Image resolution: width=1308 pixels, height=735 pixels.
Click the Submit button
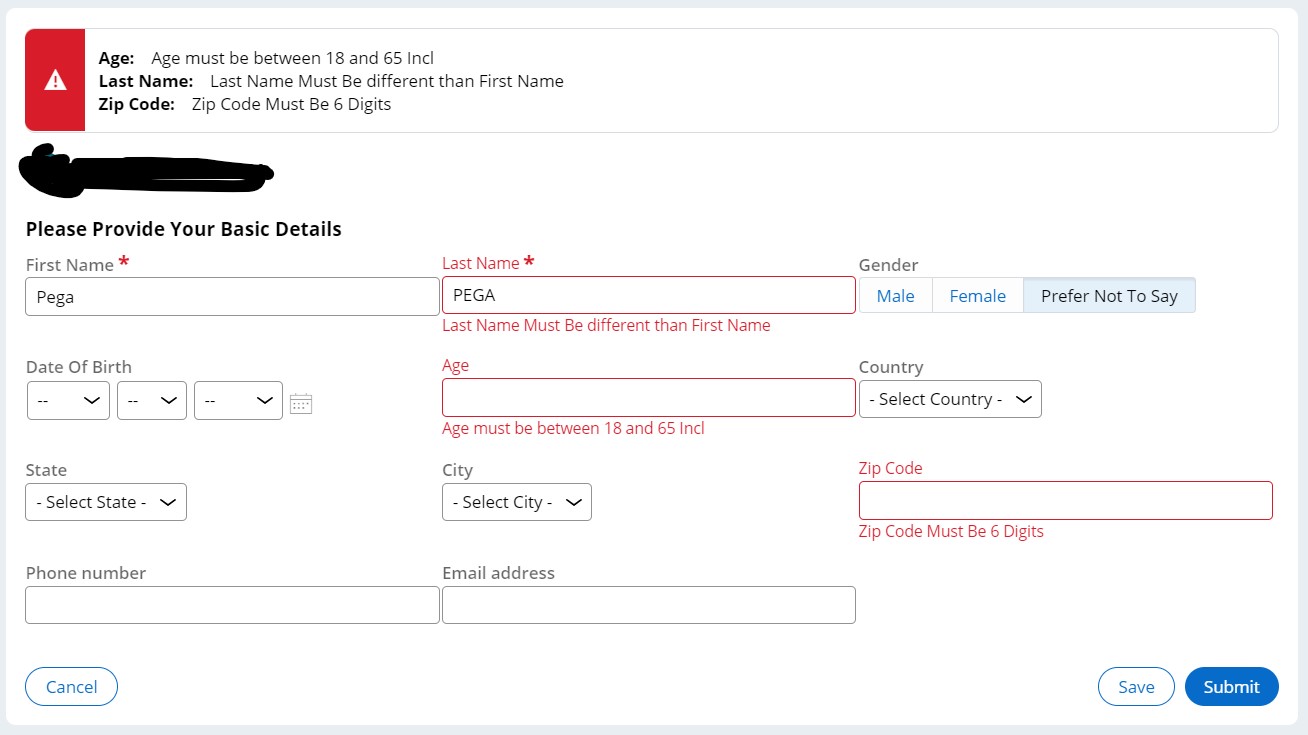pyautogui.click(x=1231, y=686)
